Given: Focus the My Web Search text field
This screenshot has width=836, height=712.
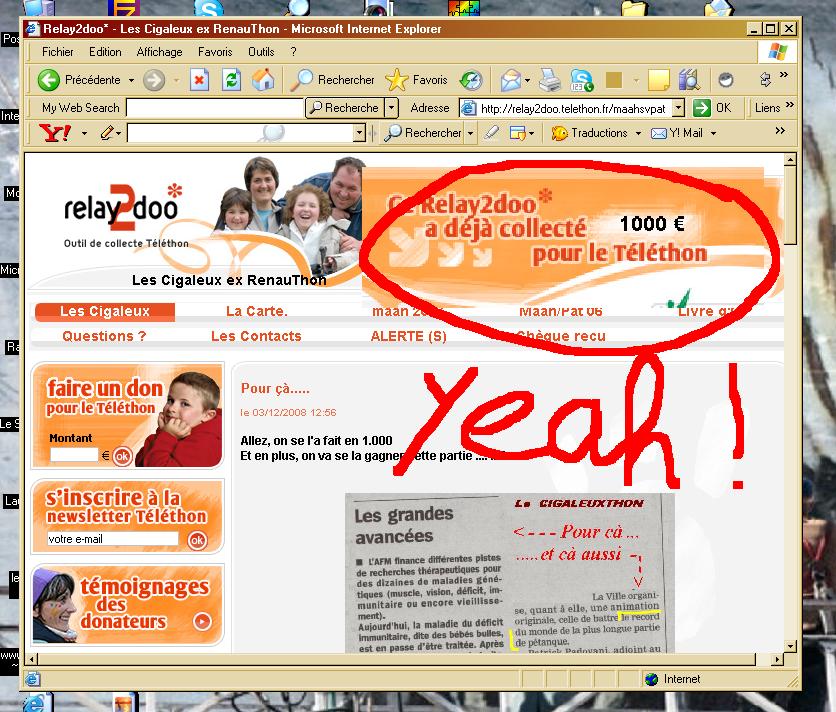Looking at the screenshot, I should 214,108.
